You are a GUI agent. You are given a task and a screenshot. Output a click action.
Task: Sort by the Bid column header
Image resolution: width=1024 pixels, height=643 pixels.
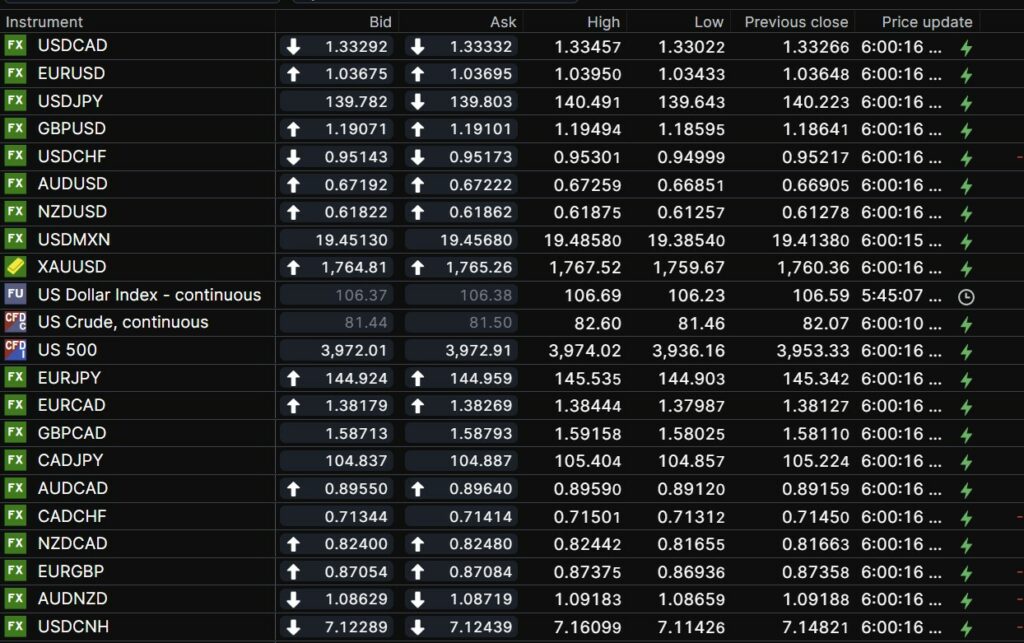pyautogui.click(x=380, y=22)
